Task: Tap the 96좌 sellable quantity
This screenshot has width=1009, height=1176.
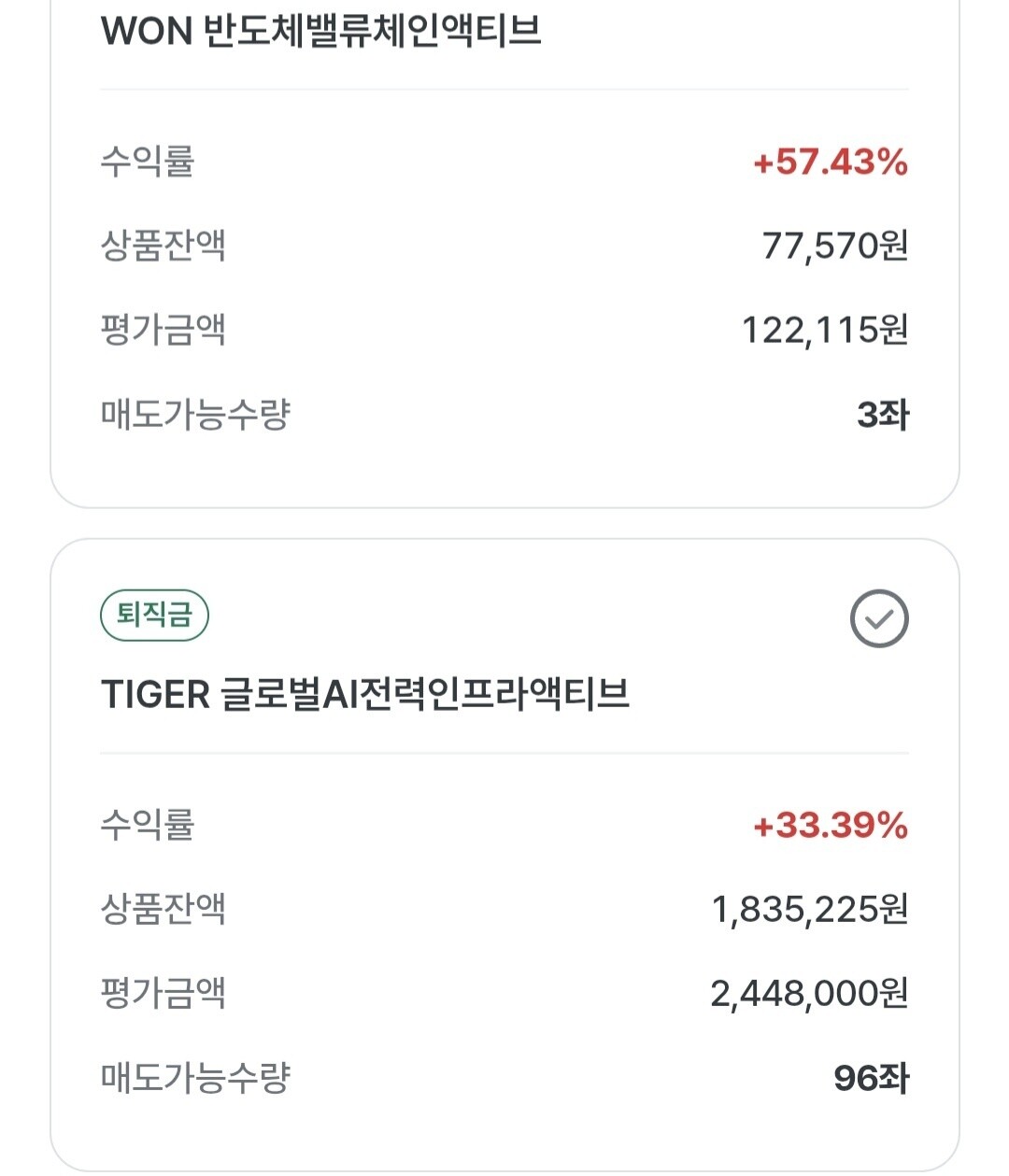Action: pyautogui.click(x=872, y=1078)
